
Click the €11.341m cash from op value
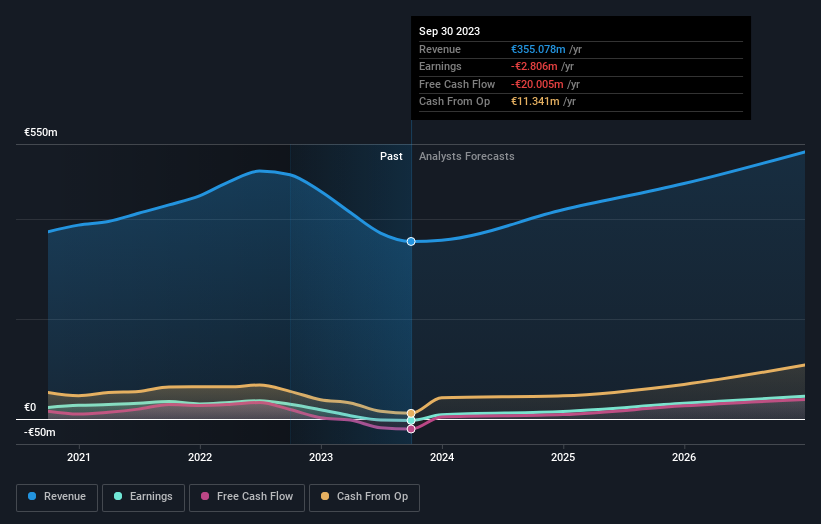point(535,102)
